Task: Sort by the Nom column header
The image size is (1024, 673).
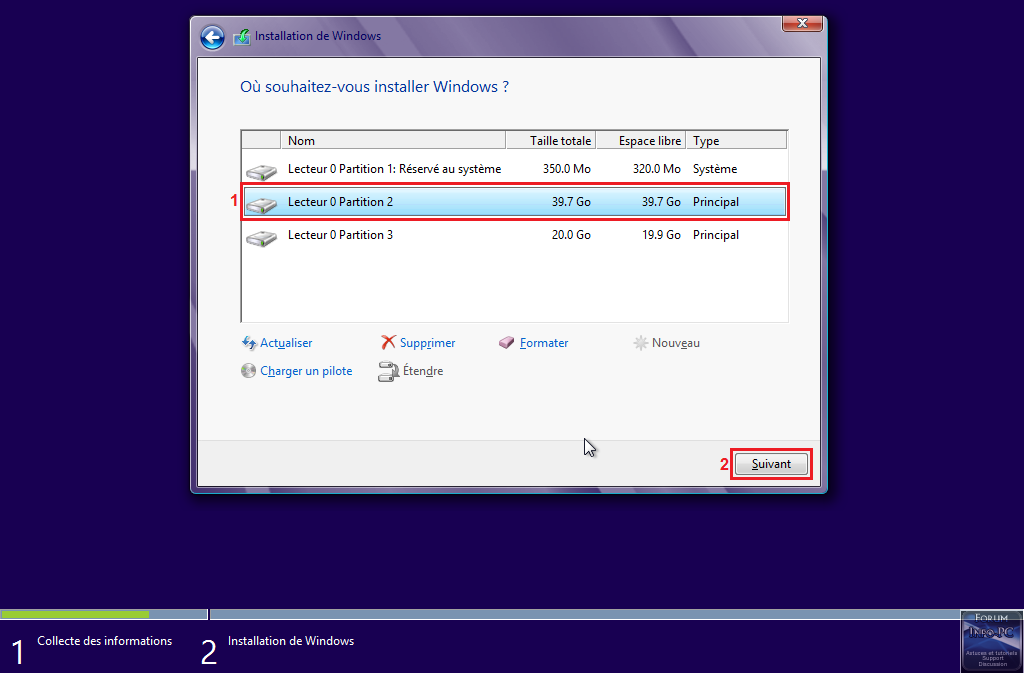Action: click(x=393, y=140)
